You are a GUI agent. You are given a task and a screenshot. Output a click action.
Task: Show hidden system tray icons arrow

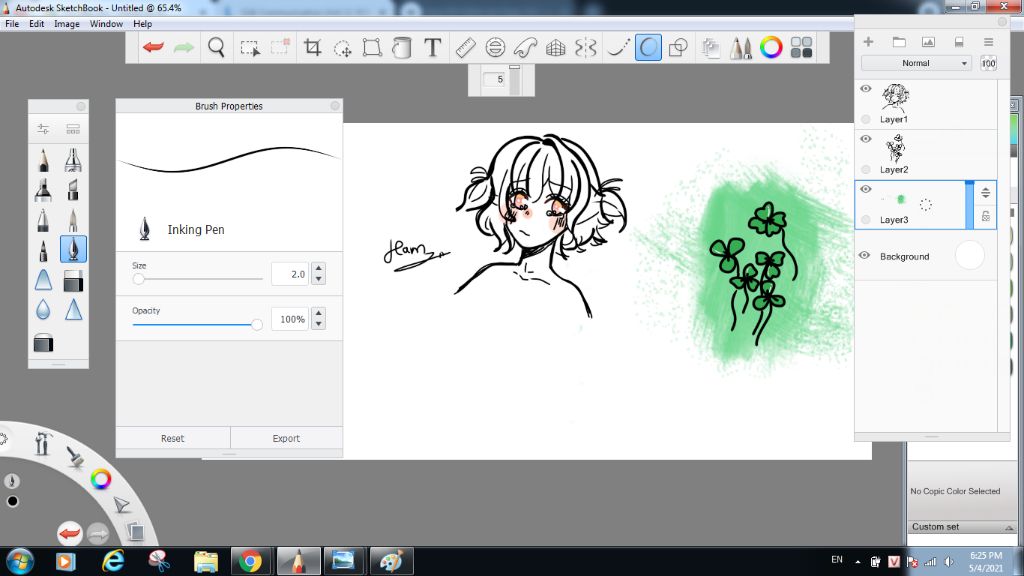point(857,562)
